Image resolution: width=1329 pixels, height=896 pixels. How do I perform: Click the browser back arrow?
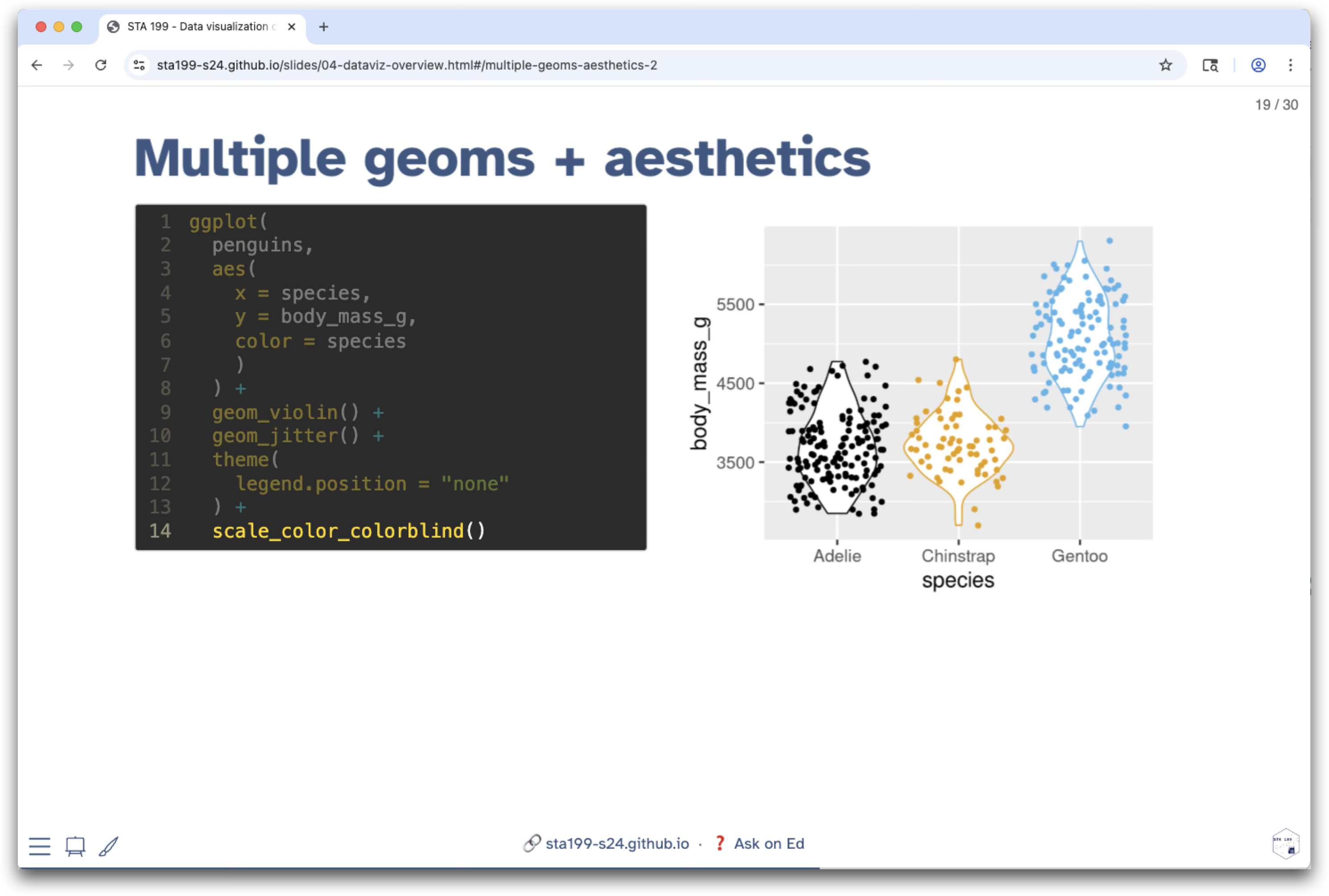click(37, 65)
